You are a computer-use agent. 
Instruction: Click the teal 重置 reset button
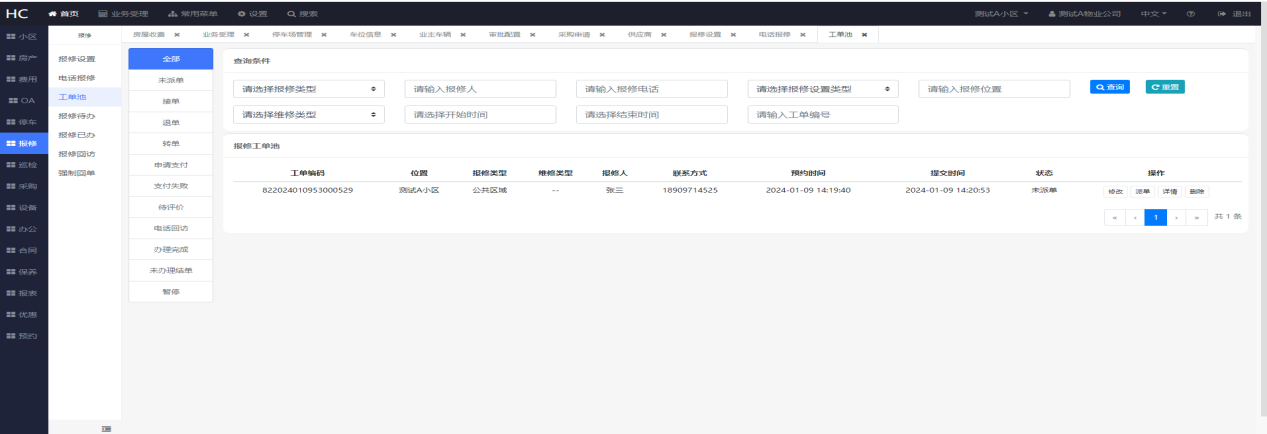(1165, 87)
